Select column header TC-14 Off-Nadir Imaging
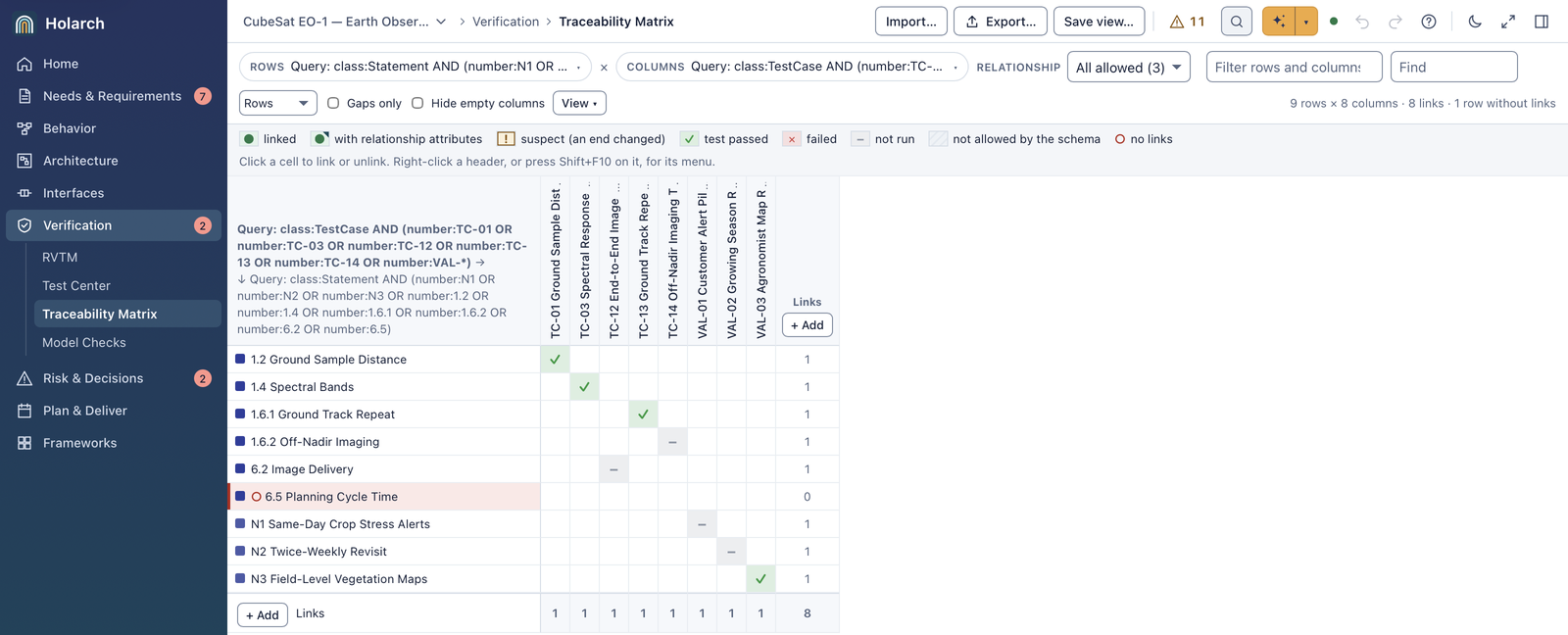Image resolution: width=1568 pixels, height=635 pixels. pos(672,261)
